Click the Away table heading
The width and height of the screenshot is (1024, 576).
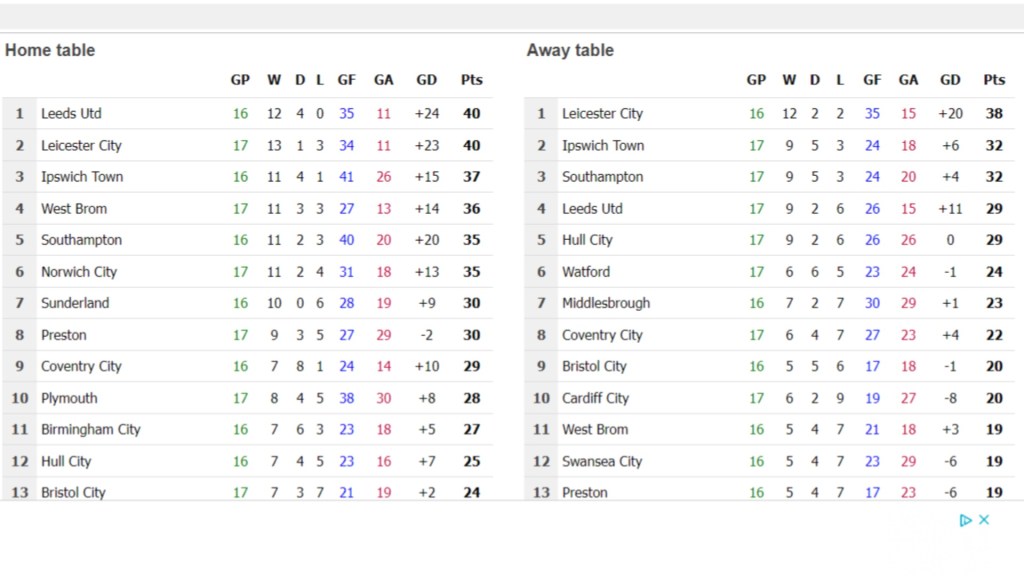tap(570, 50)
